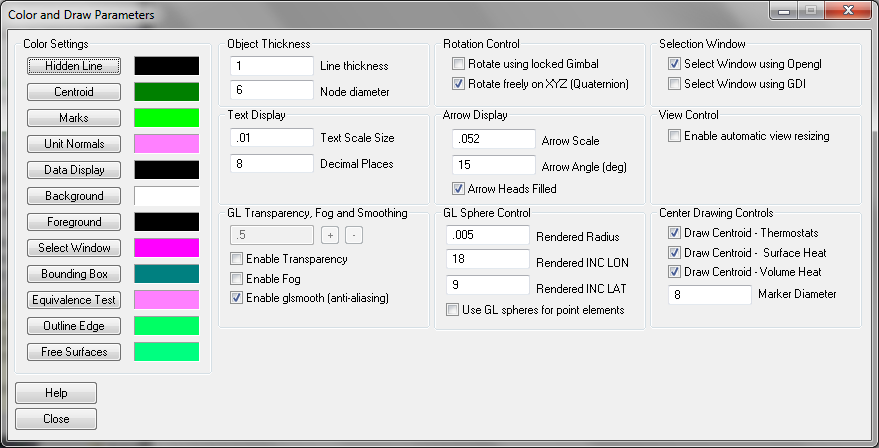Focus the Arrow Scale text field
Viewport: 879px width, 448px height.
[494, 139]
